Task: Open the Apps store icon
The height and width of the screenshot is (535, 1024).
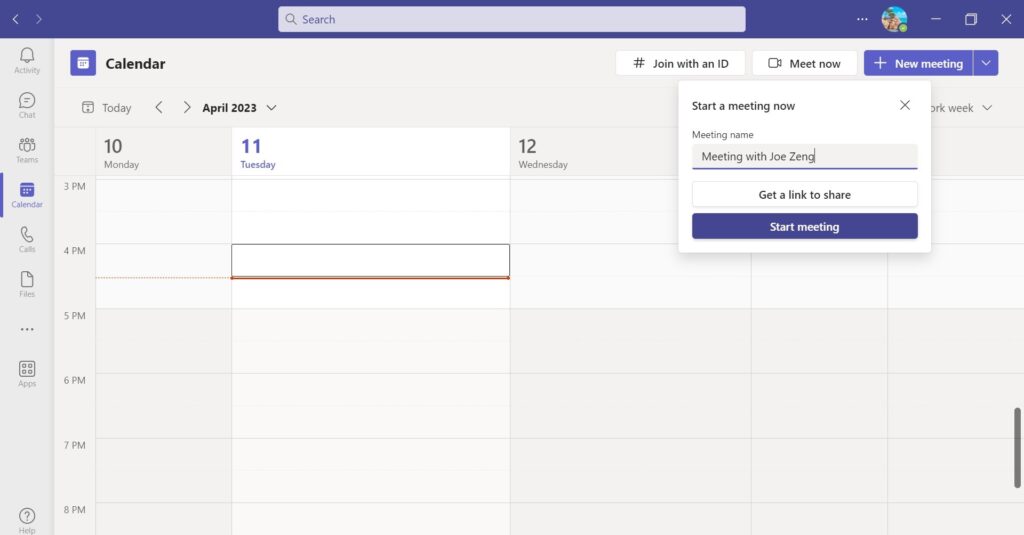Action: (27, 373)
